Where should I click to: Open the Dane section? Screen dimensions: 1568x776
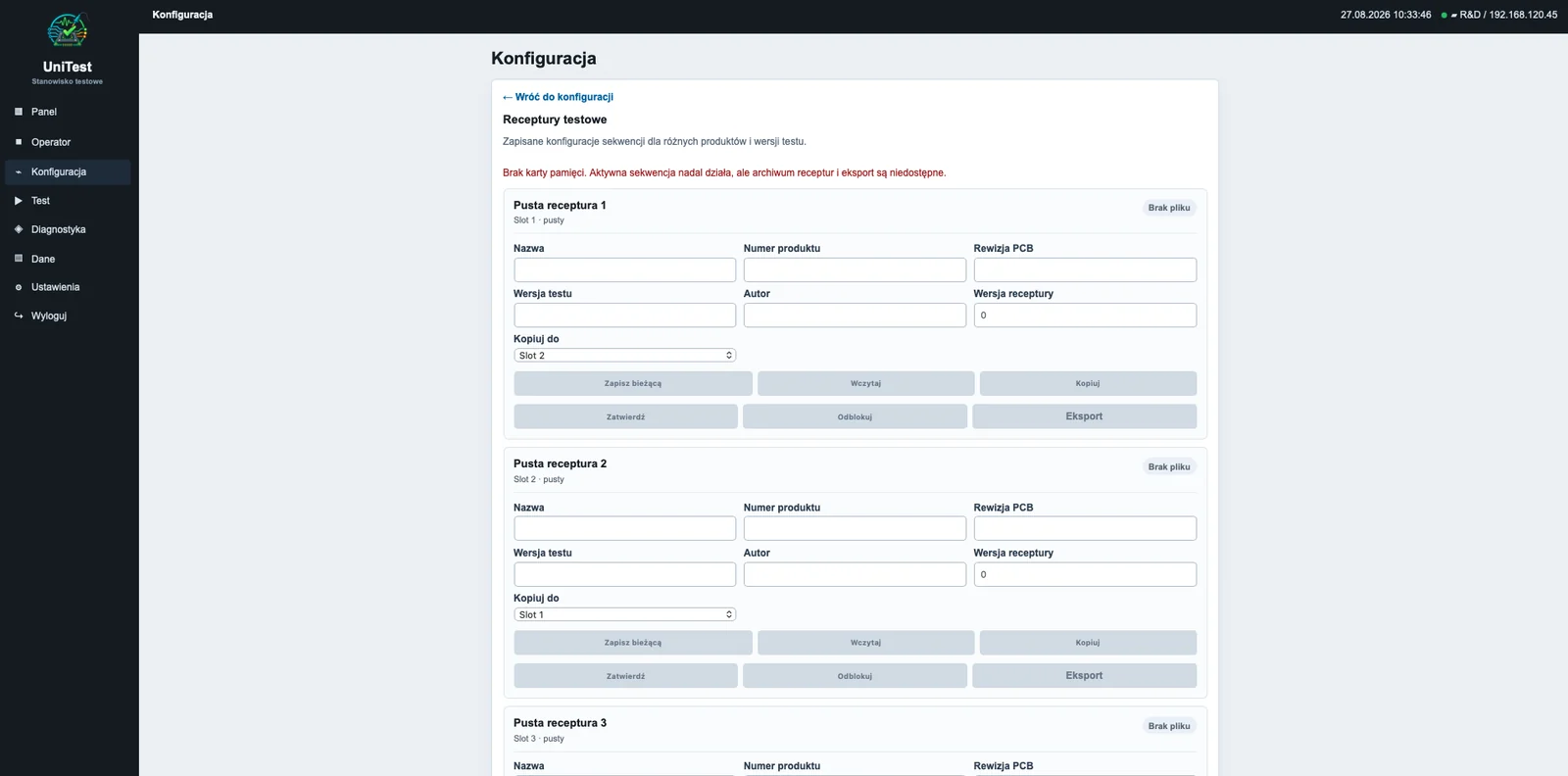[68, 259]
